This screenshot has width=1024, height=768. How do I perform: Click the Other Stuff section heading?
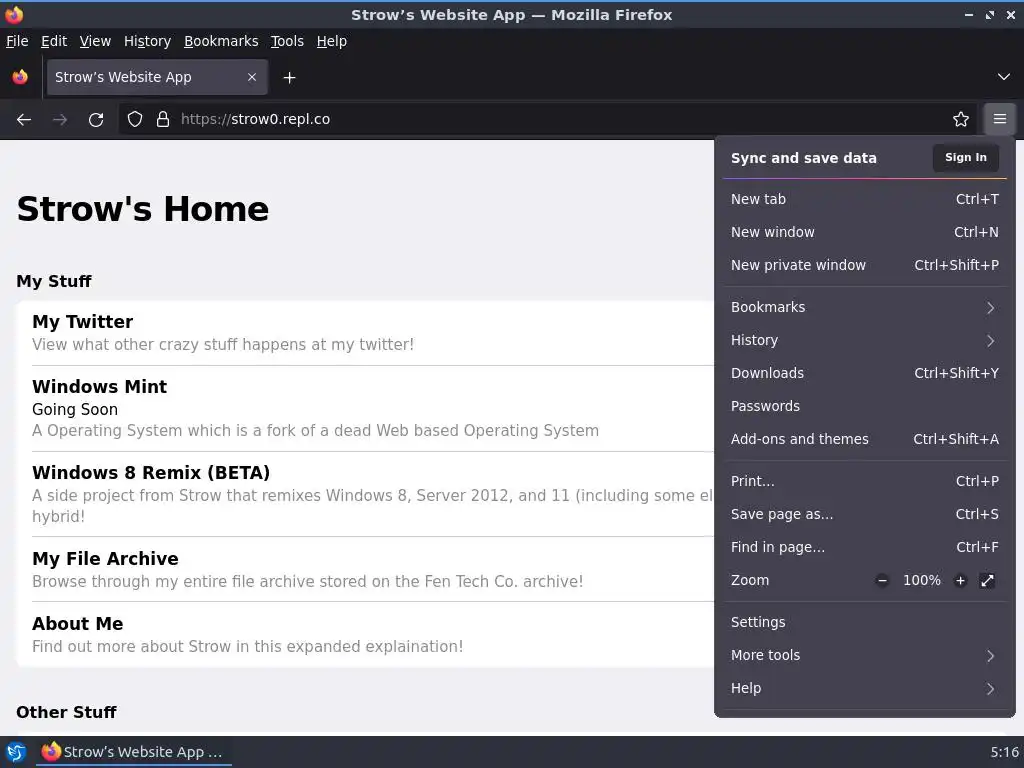[66, 712]
